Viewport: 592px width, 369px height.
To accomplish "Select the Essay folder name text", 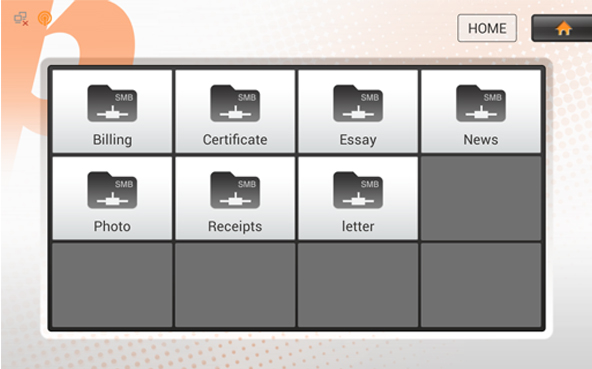I will [358, 140].
